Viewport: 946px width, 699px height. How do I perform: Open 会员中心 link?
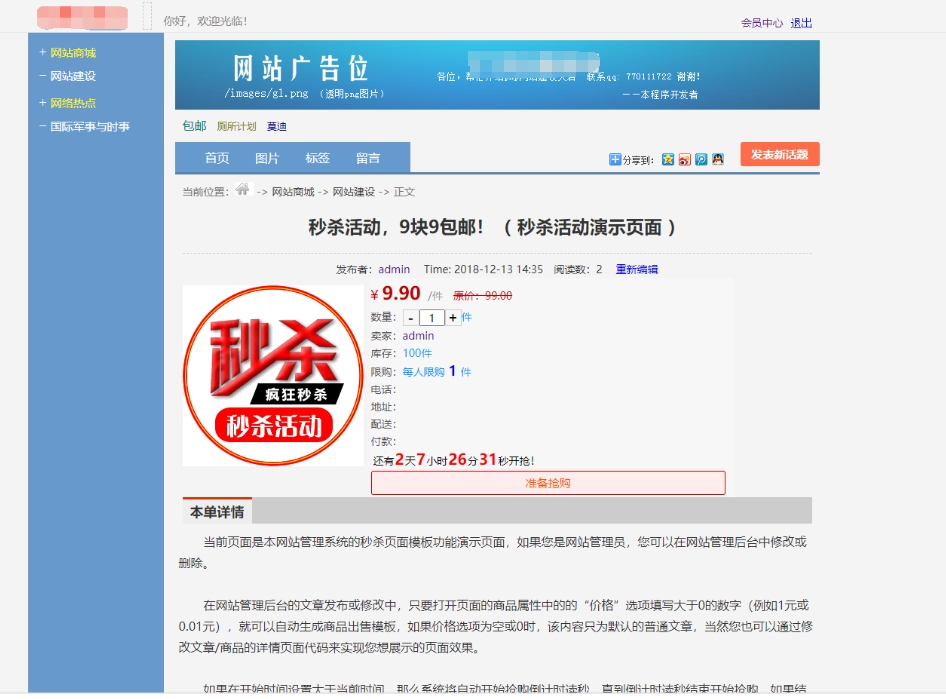[761, 23]
